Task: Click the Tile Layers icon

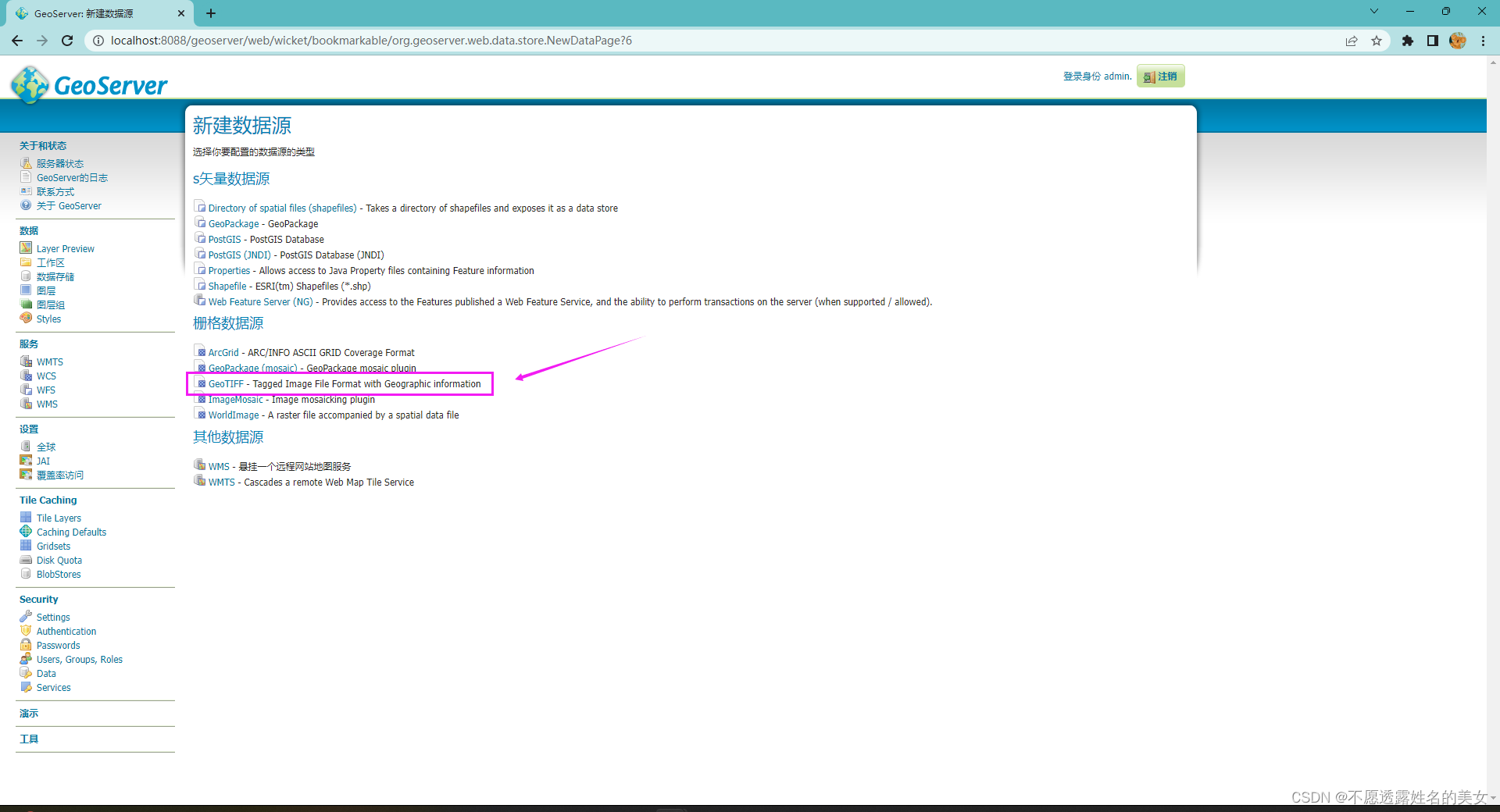Action: click(26, 518)
